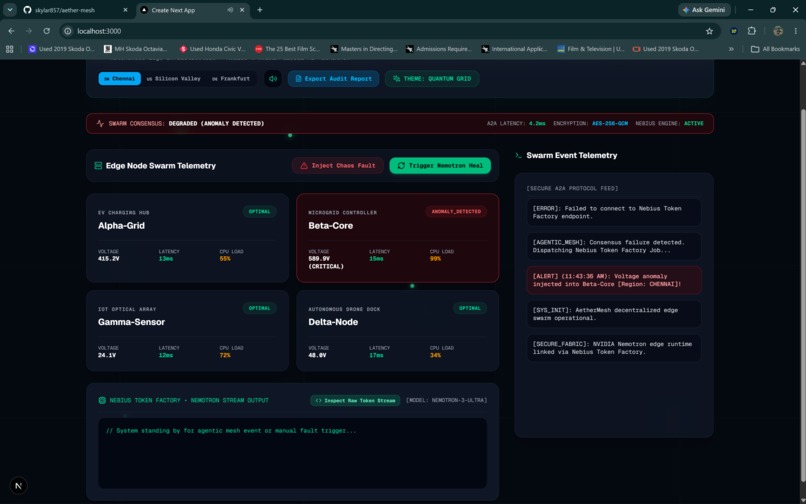Screen dimensions: 806x504
Task: Click the OPTIMAL badge on Gamma-Sensor
Action: click(x=260, y=308)
